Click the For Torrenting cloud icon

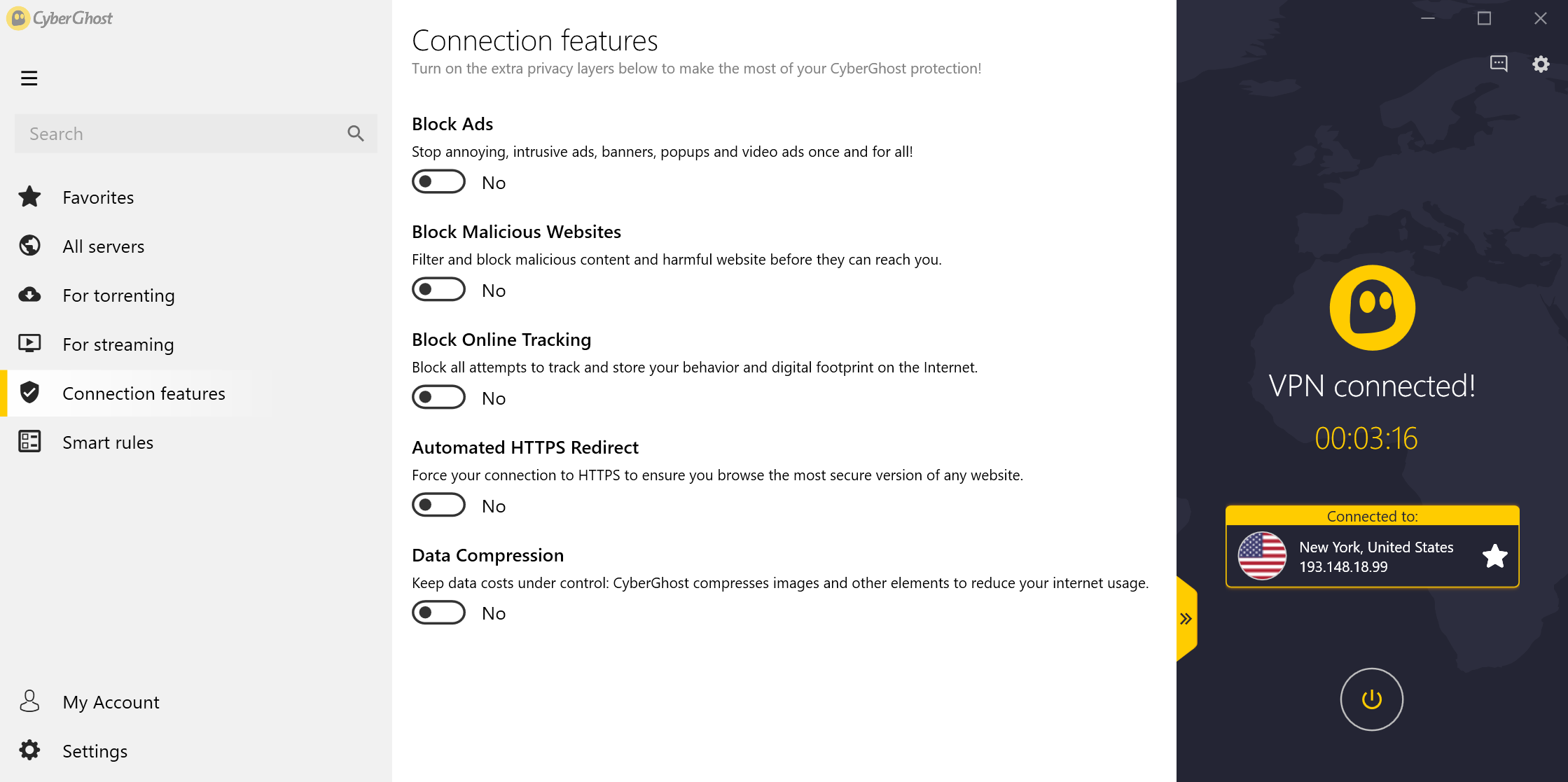pyautogui.click(x=31, y=295)
